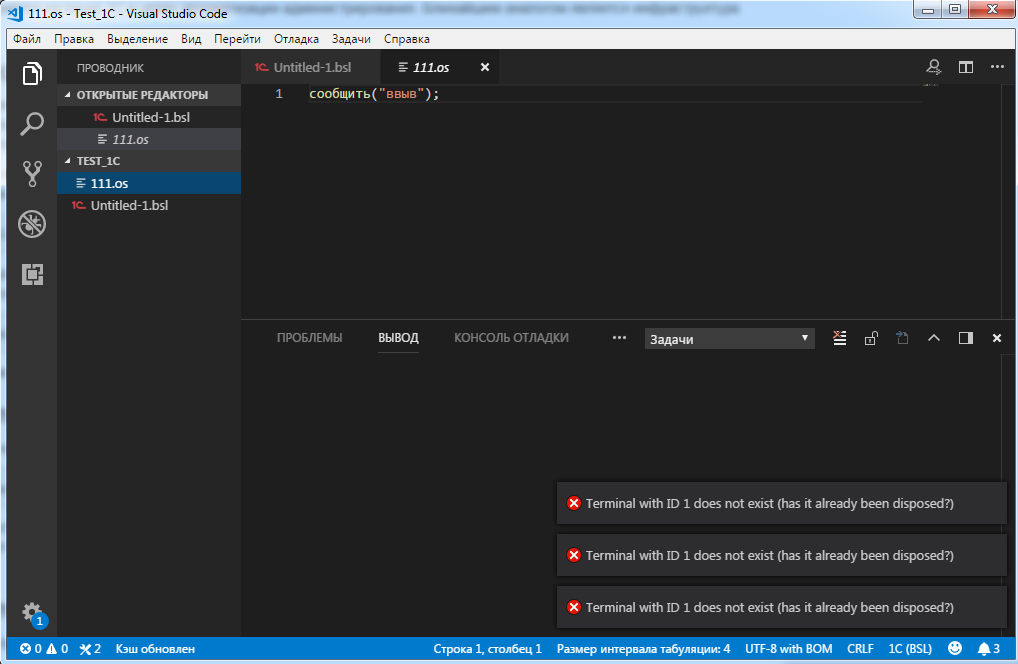Select Untitled-1.bsl in TEST_1C folder
This screenshot has width=1018, height=664.
pyautogui.click(x=149, y=205)
